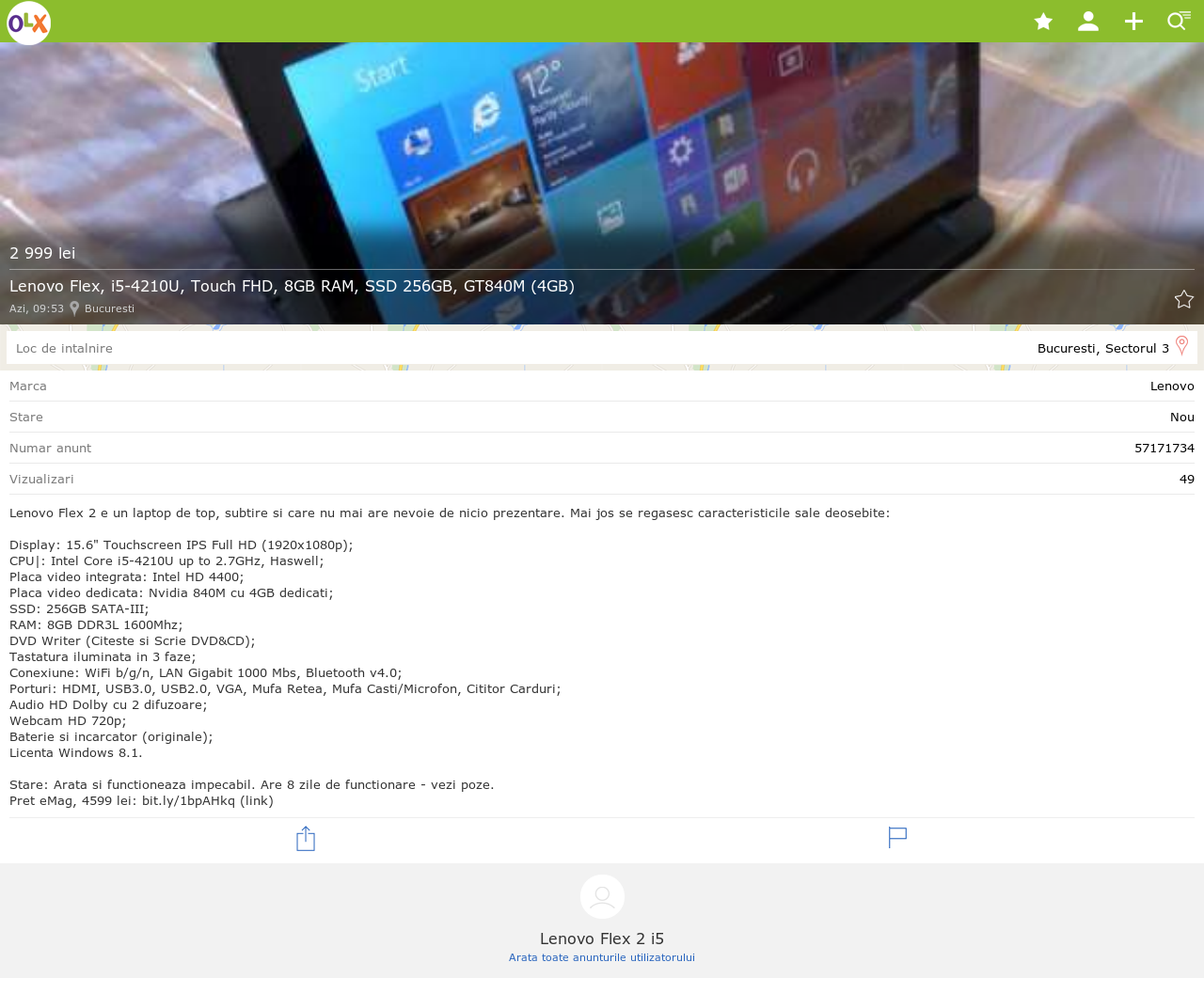Click the Numar anunt label

(x=51, y=448)
